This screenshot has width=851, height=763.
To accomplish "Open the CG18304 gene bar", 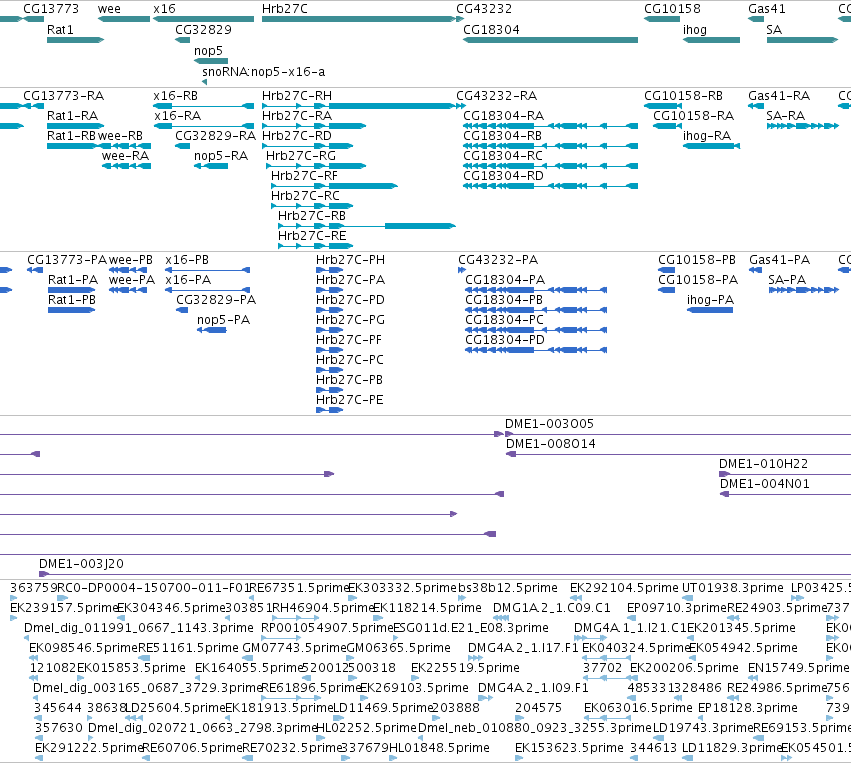I will click(550, 40).
